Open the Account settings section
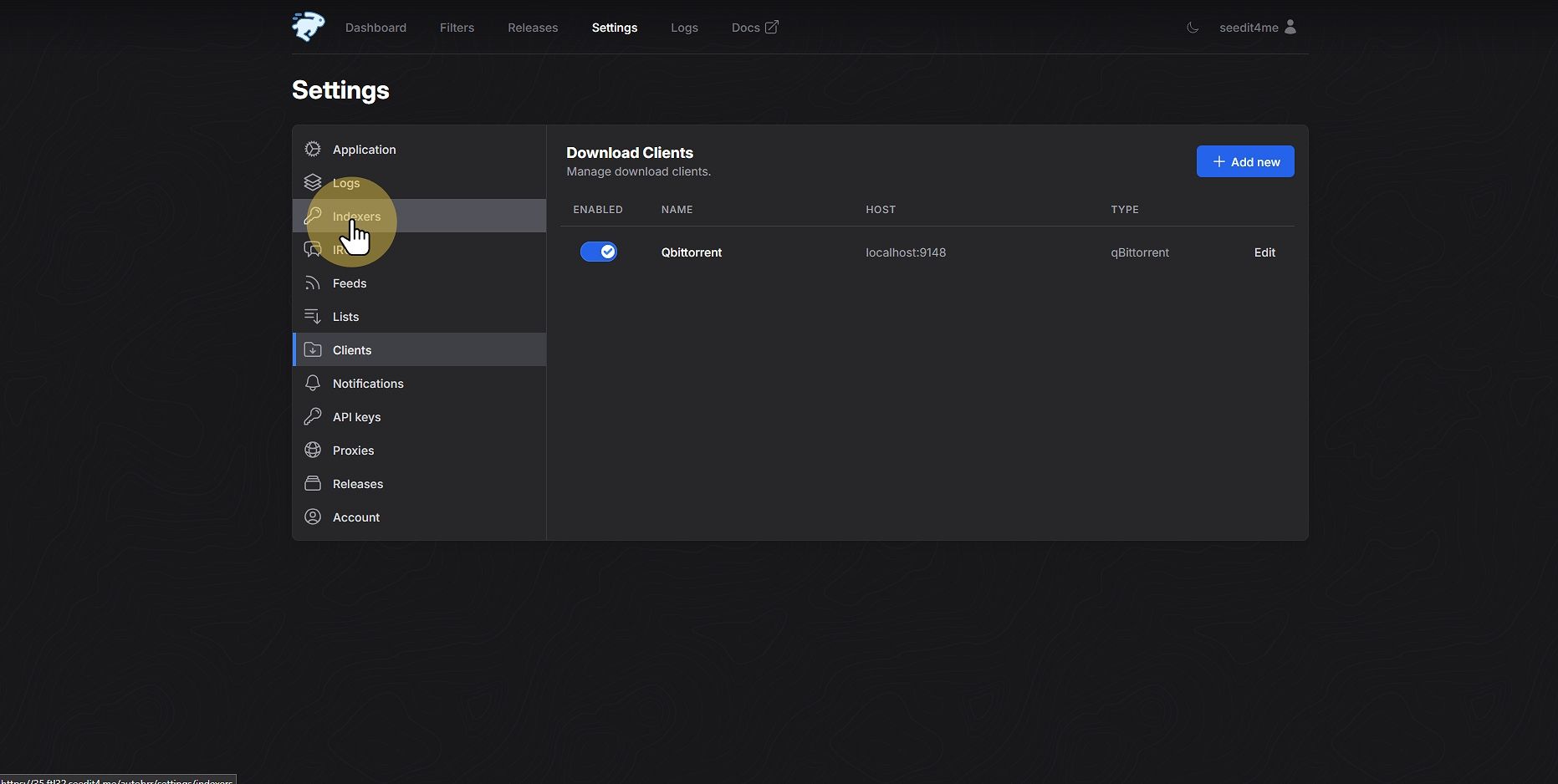The height and width of the screenshot is (784, 1558). tap(419, 517)
